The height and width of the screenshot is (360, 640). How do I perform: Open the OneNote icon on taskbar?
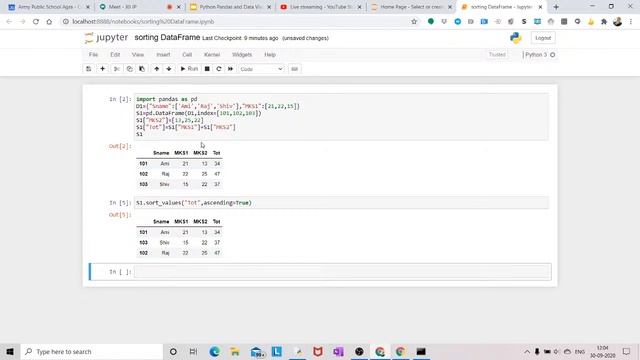[x=338, y=351]
